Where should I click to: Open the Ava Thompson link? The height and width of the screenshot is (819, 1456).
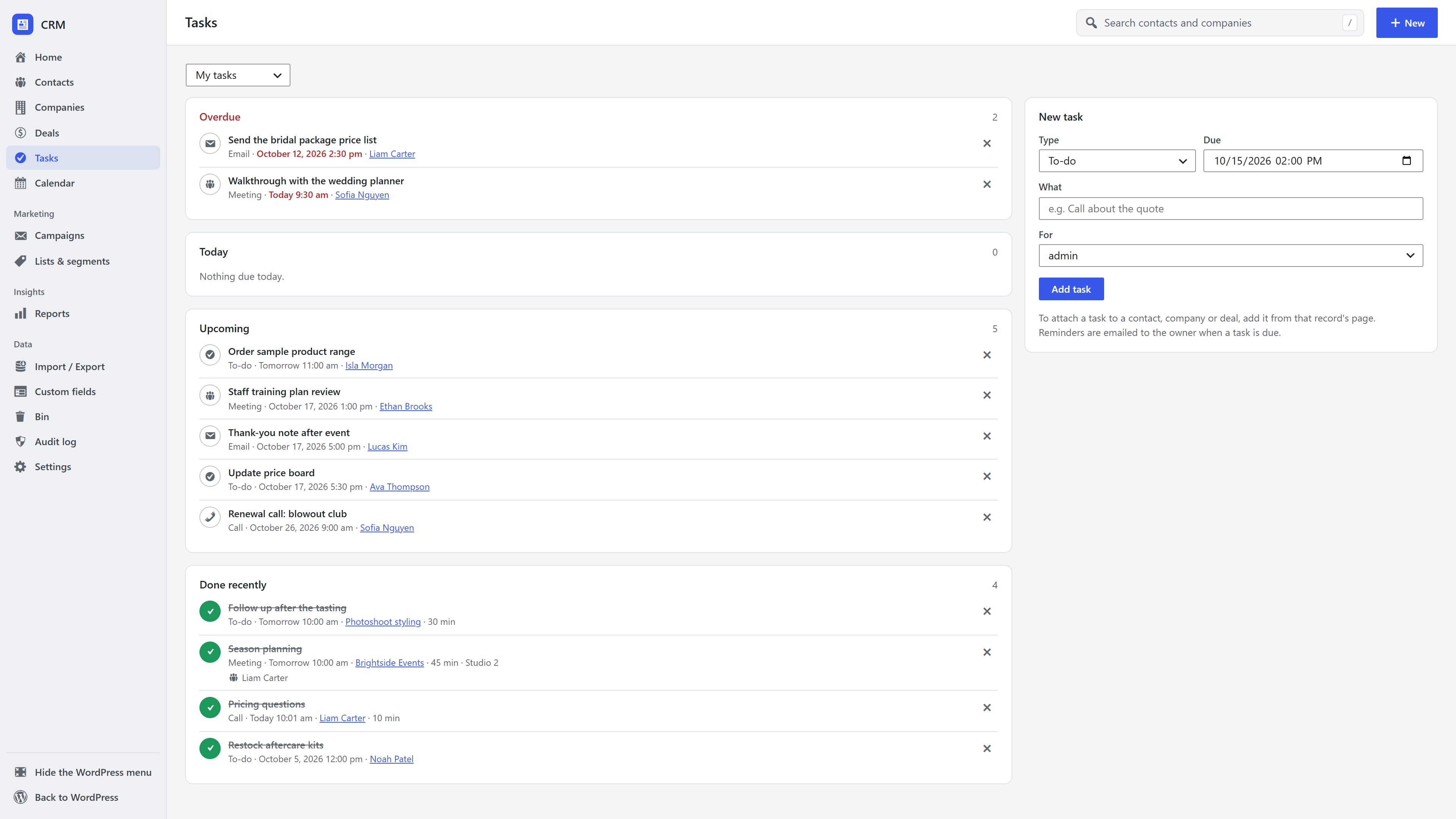coord(400,487)
